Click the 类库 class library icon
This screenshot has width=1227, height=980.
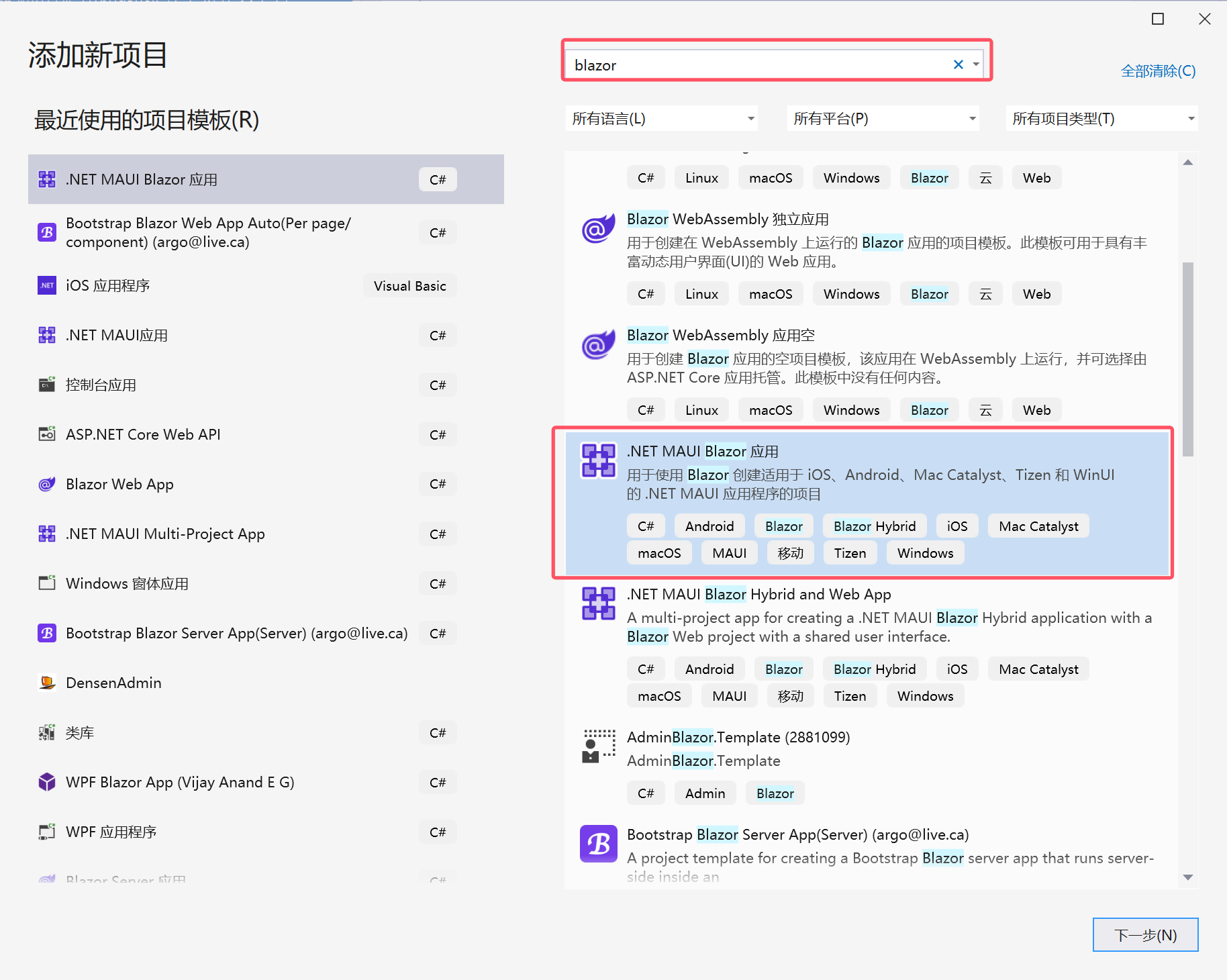click(47, 732)
